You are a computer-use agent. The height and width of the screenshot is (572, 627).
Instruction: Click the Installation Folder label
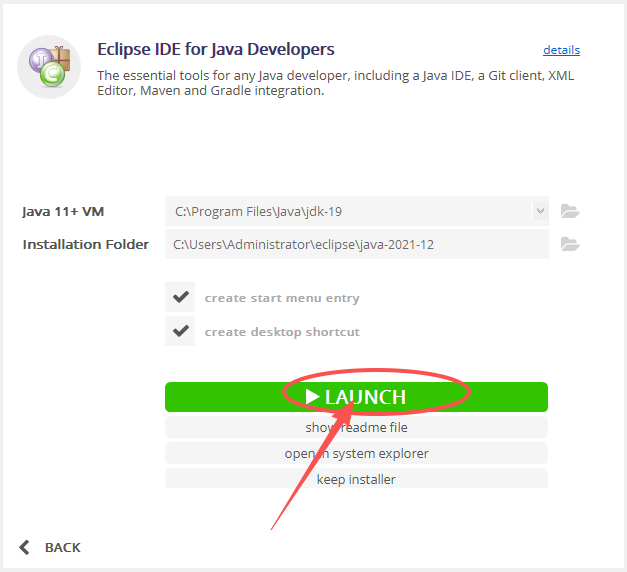pos(86,244)
